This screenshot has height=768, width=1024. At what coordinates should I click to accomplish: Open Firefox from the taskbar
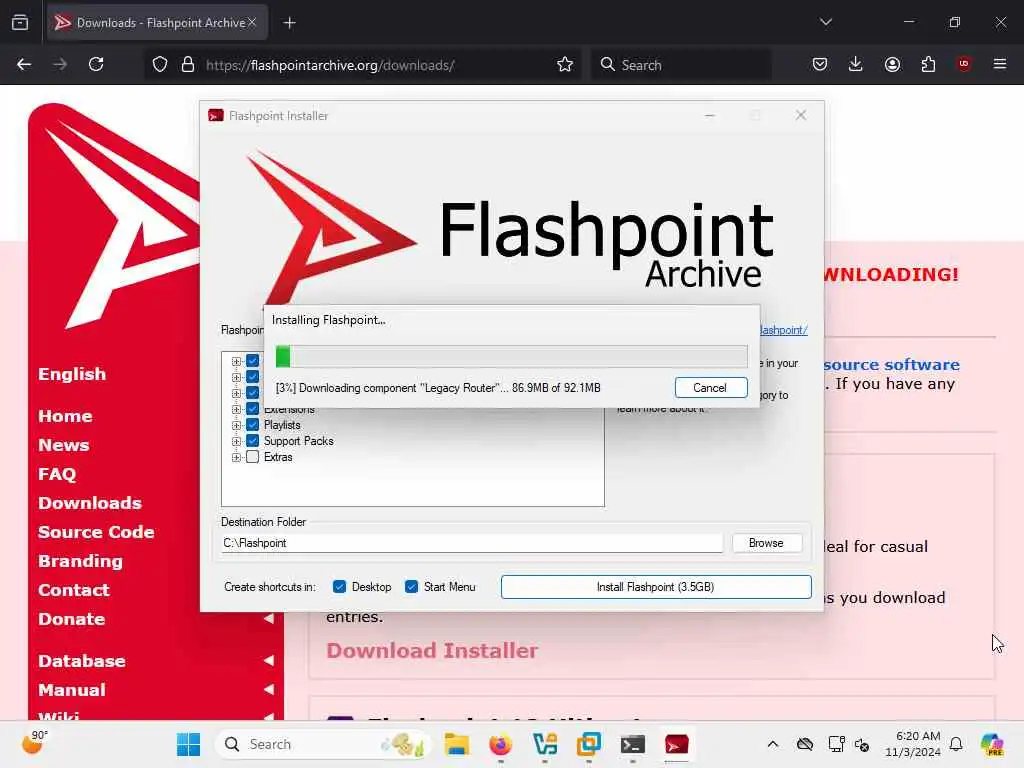(501, 744)
